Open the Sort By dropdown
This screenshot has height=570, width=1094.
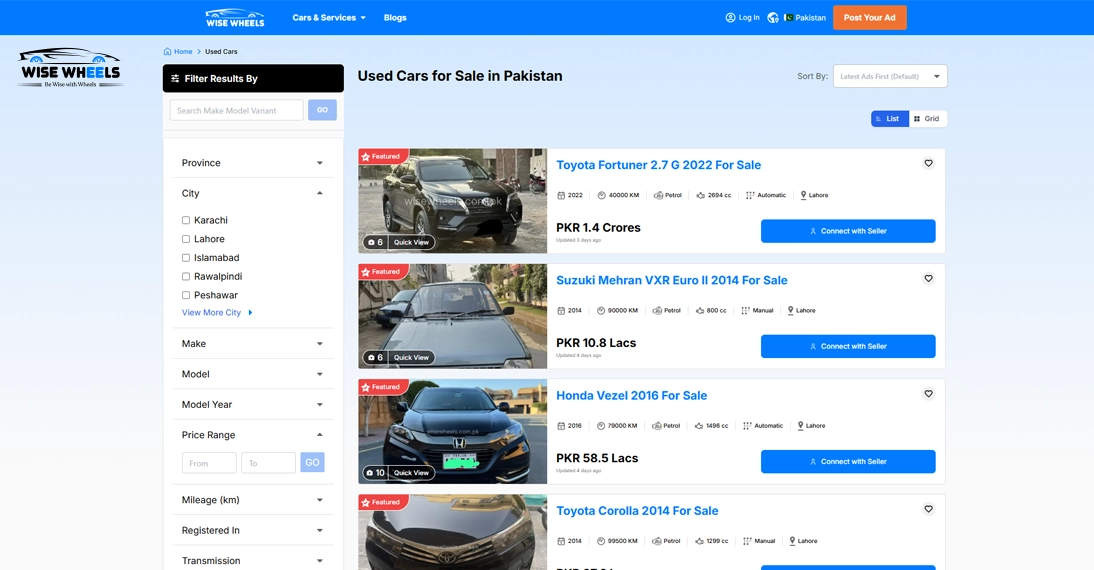pyautogui.click(x=890, y=76)
